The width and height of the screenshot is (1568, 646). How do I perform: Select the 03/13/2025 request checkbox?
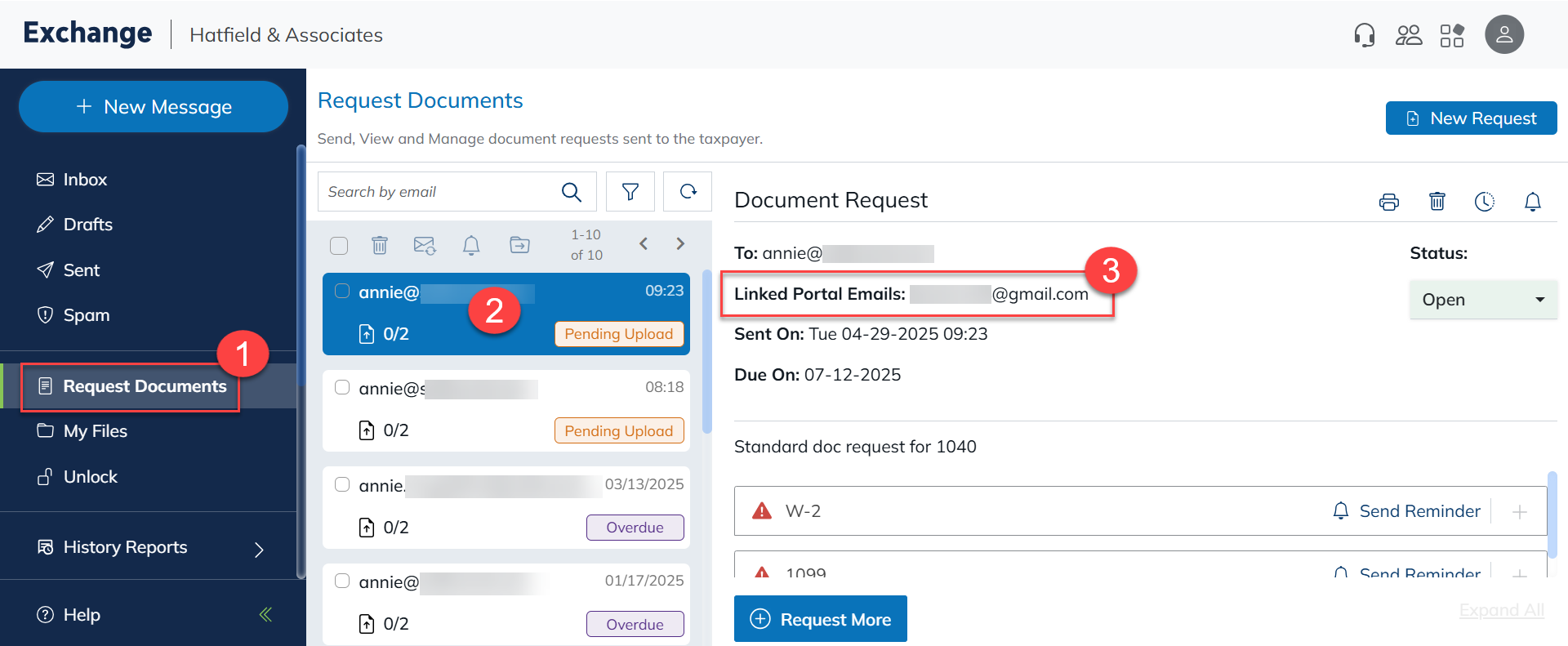click(x=342, y=484)
